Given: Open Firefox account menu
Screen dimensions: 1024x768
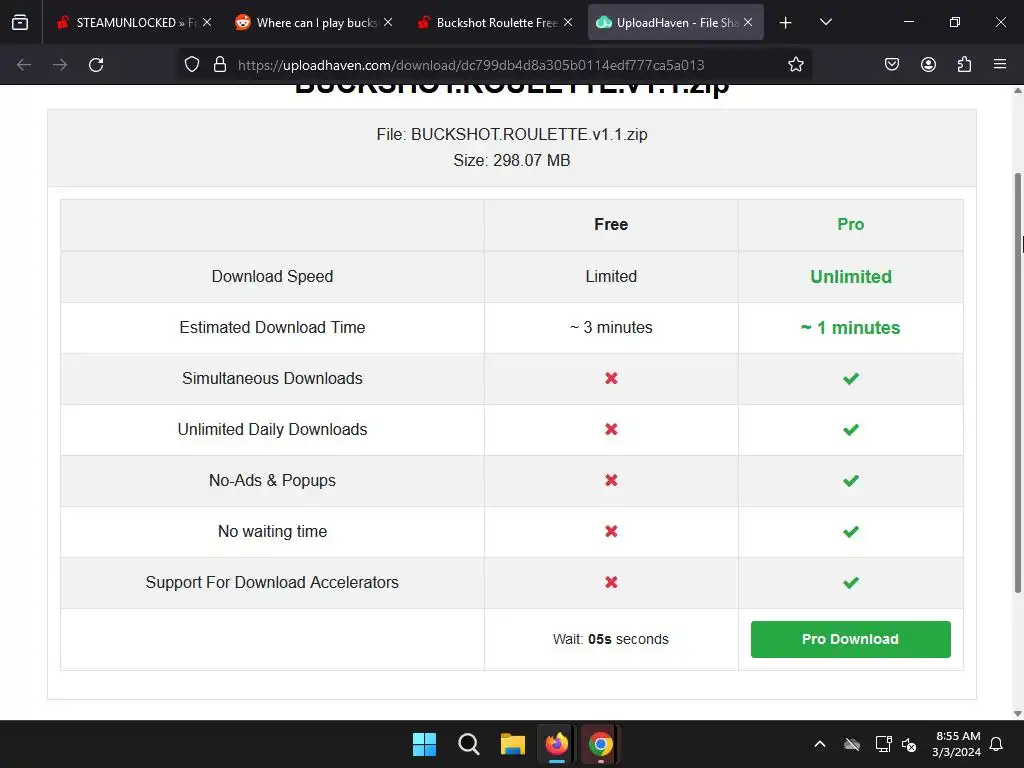Looking at the screenshot, I should tap(928, 65).
